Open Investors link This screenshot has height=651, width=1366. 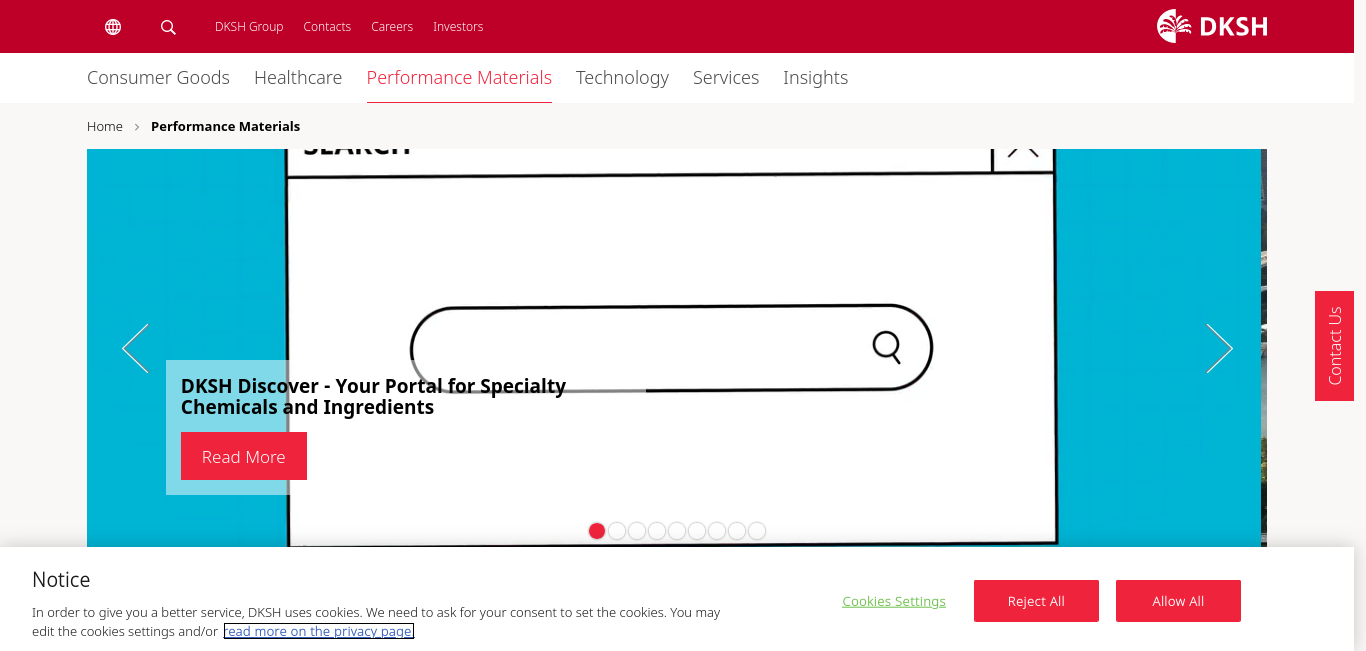pos(458,27)
